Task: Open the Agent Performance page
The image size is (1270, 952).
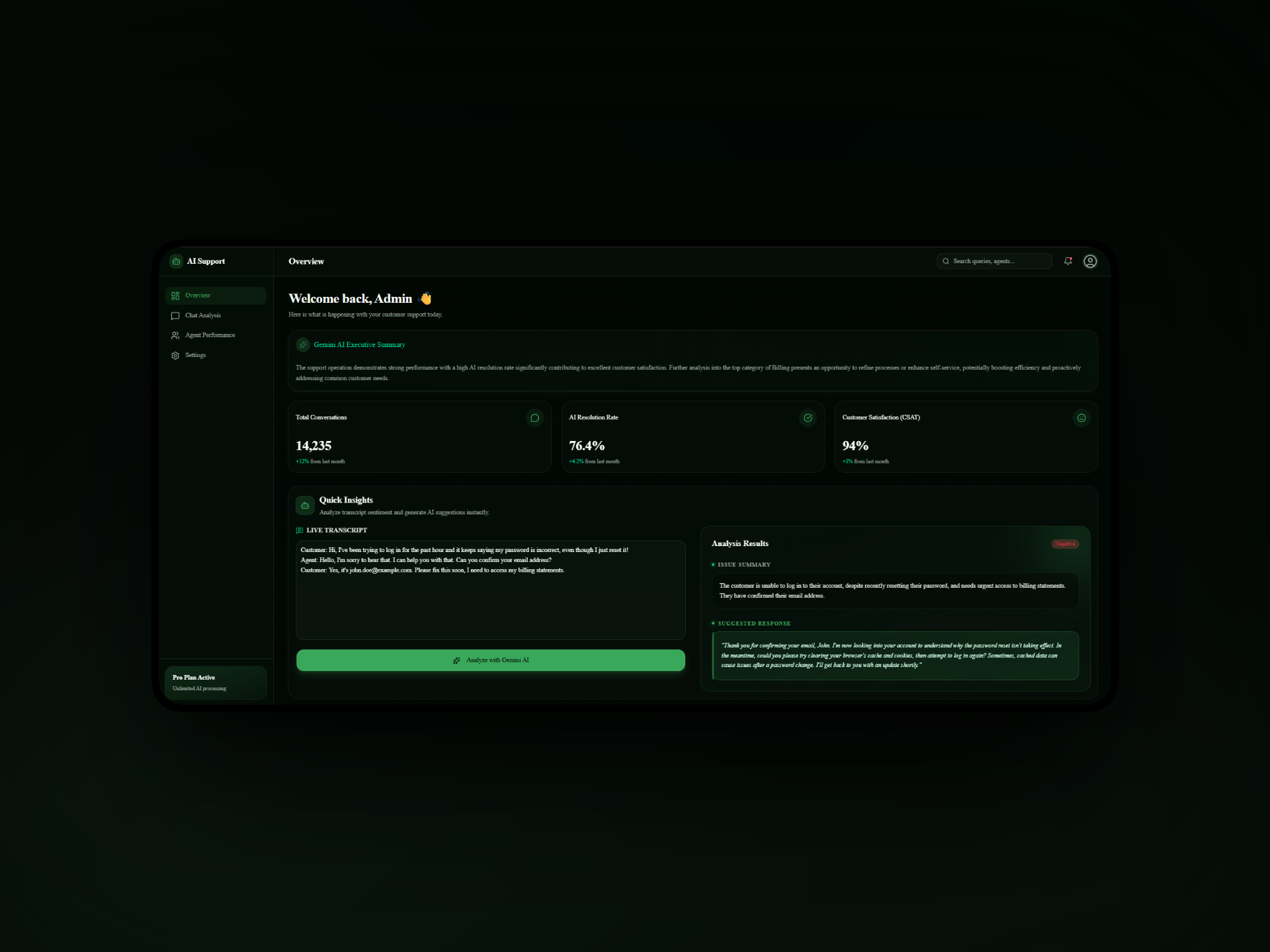Action: click(210, 335)
